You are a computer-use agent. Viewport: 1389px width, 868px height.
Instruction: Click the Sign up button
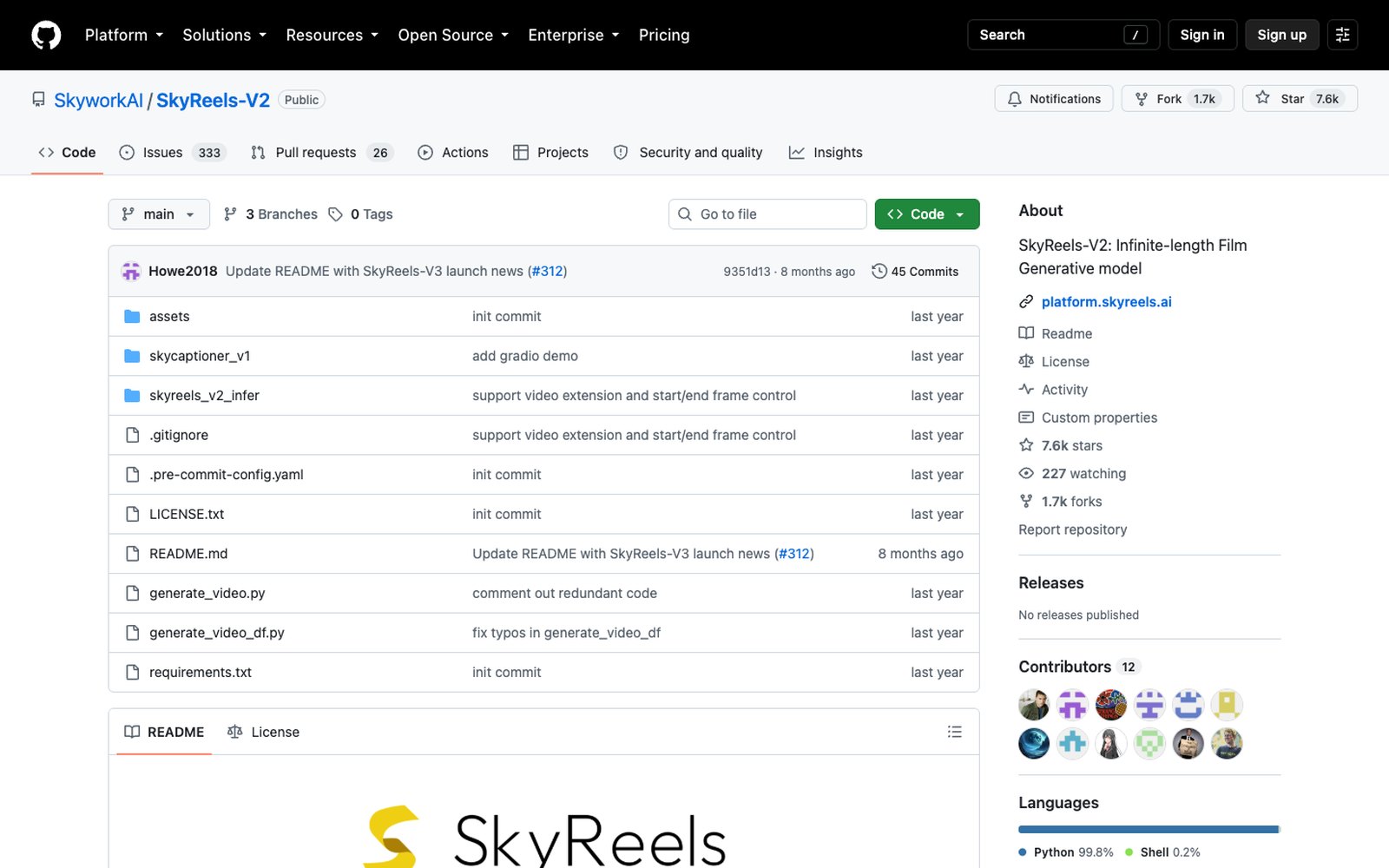click(1282, 35)
